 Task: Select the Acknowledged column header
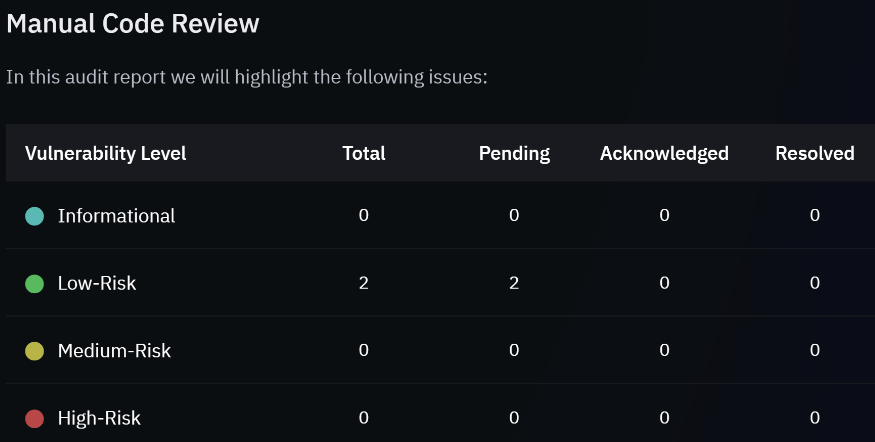pyautogui.click(x=664, y=153)
